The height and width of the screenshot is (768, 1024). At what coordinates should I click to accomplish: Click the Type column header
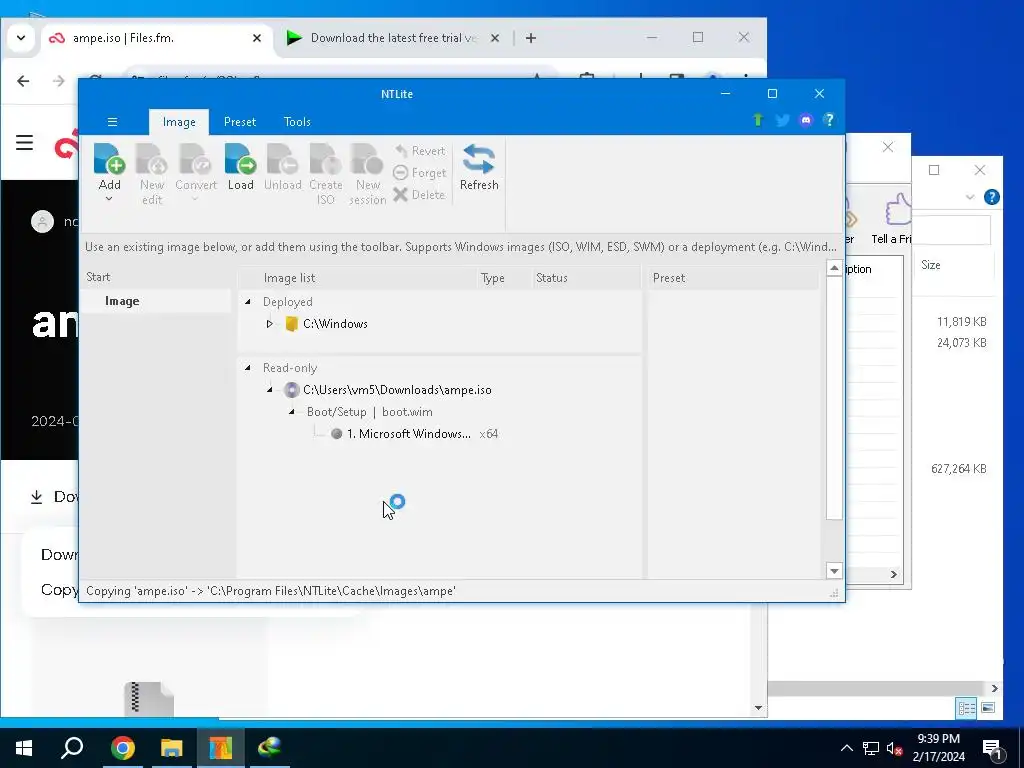coord(492,278)
